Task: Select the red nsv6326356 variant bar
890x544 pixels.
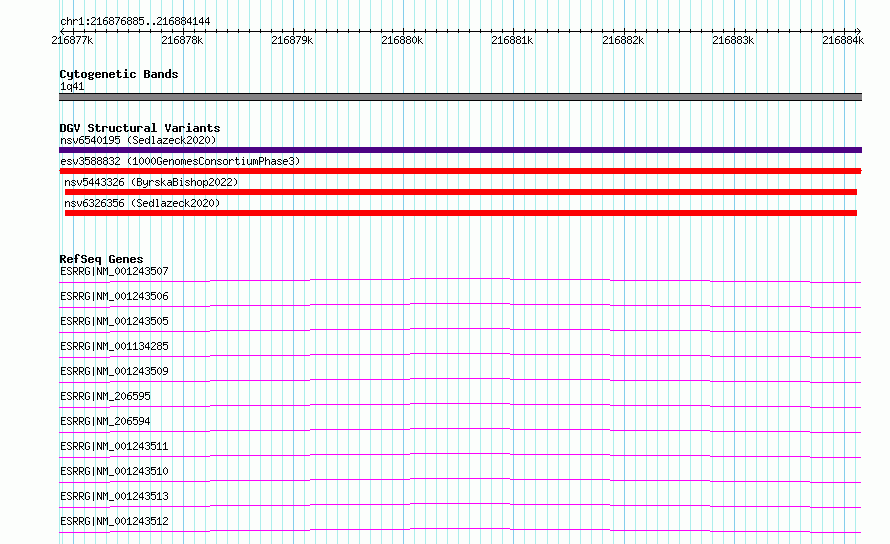Action: coord(461,213)
